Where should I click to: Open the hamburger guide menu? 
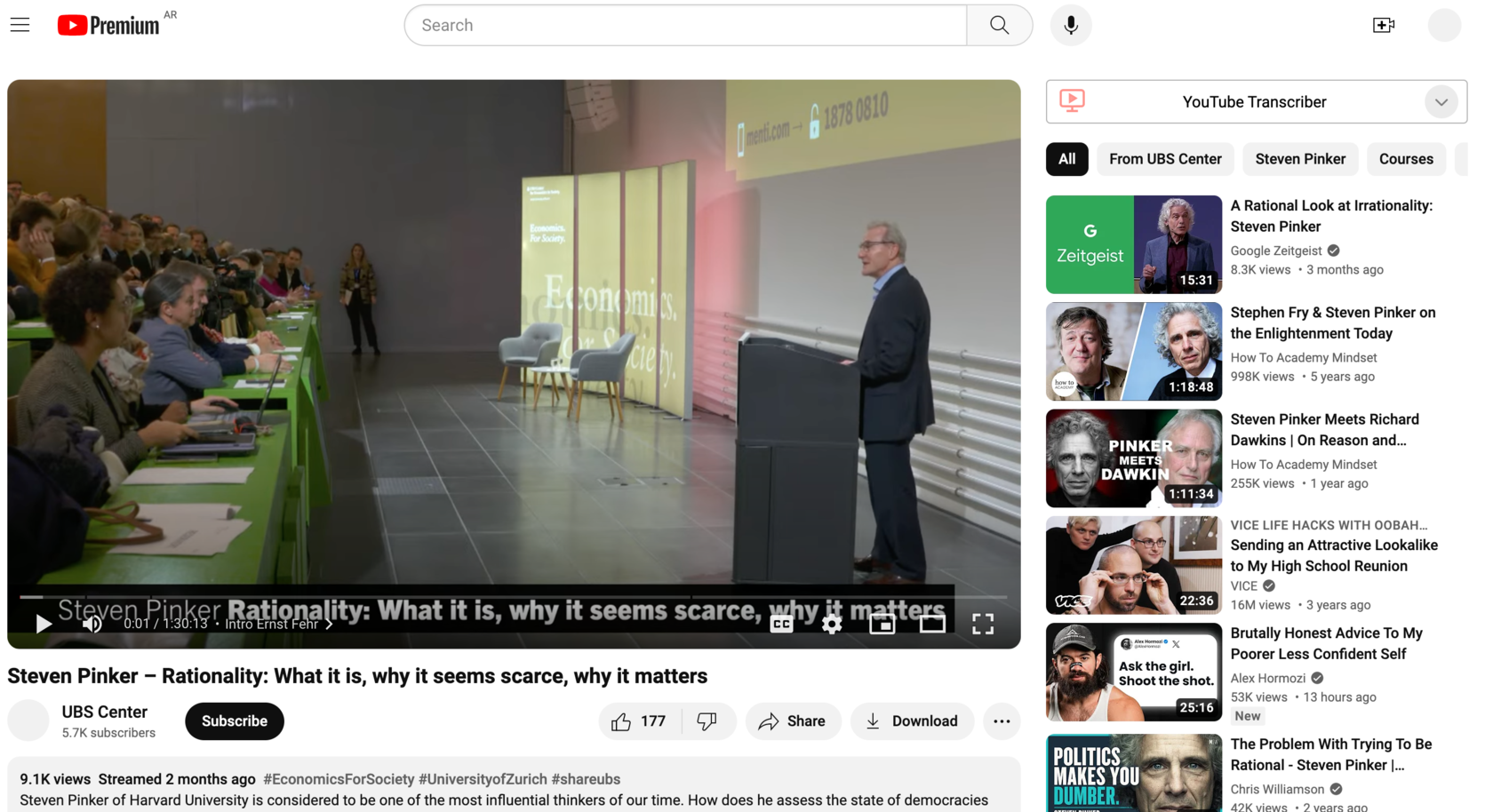tap(20, 25)
